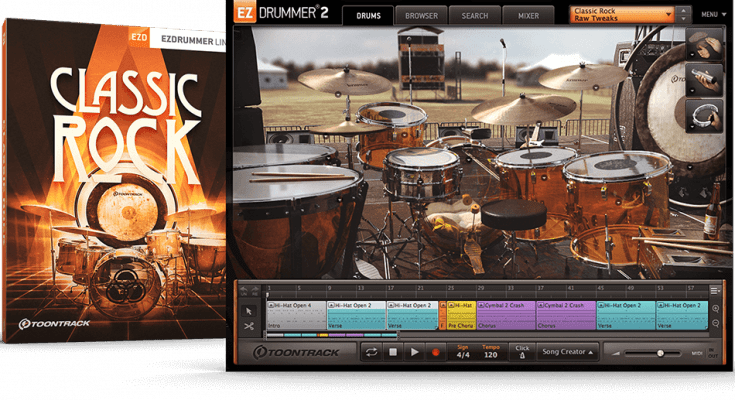Select the yellow Pre Chorus song block
Screen dimensions: 735x400
pyautogui.click(x=461, y=313)
